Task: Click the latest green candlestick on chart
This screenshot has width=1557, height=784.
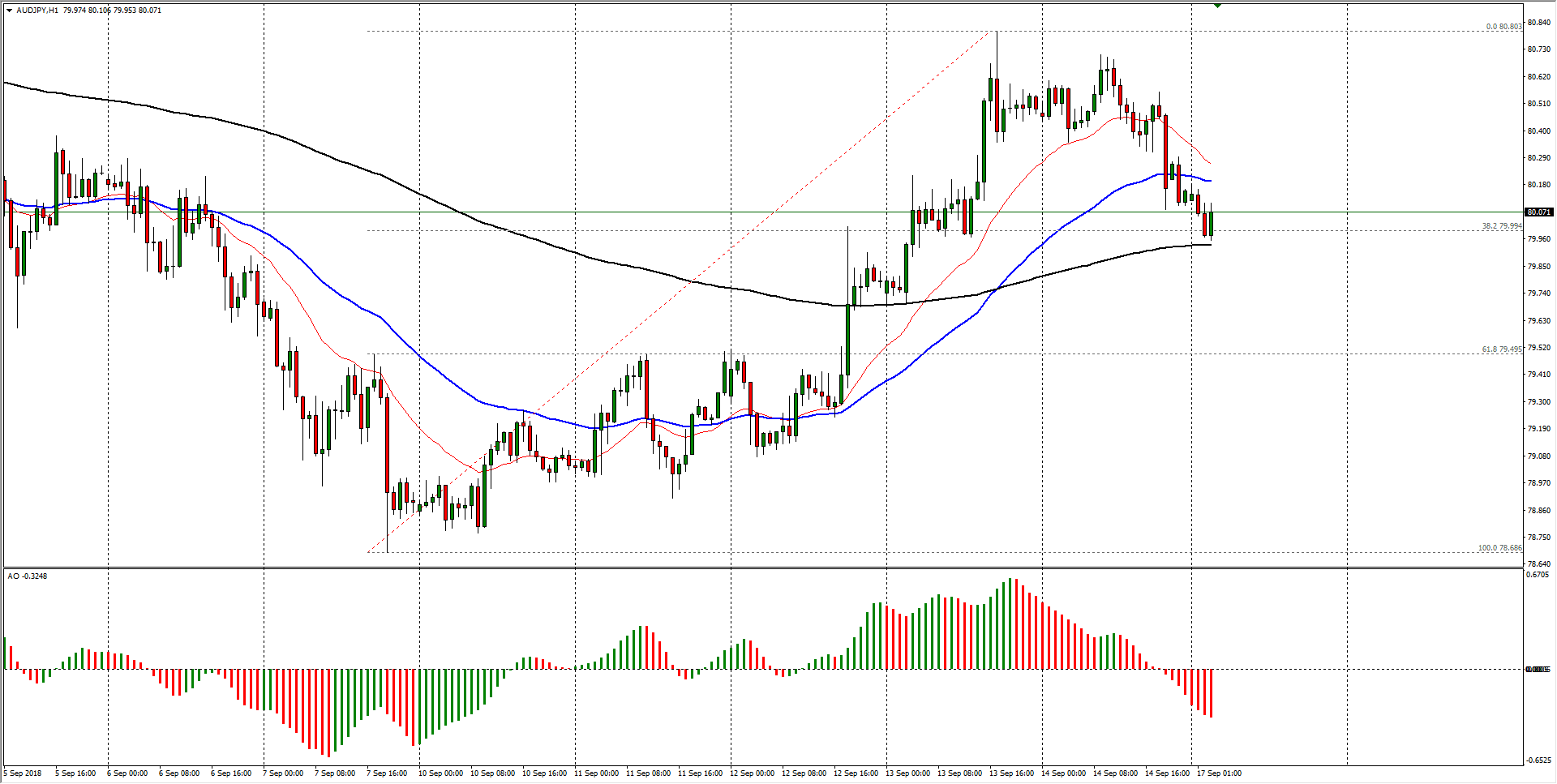Action: pyautogui.click(x=1212, y=224)
